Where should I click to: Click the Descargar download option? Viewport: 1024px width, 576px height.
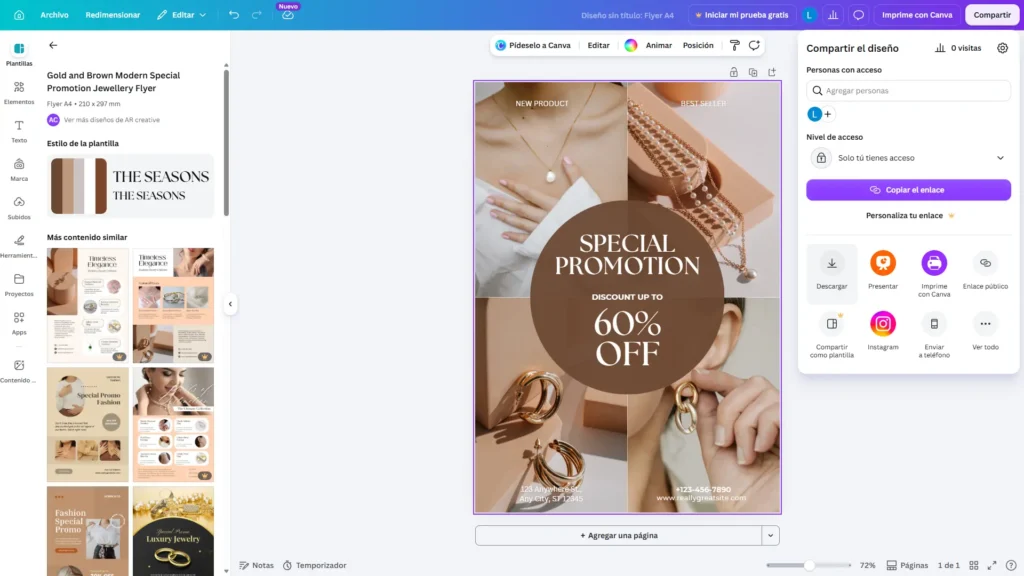831,272
